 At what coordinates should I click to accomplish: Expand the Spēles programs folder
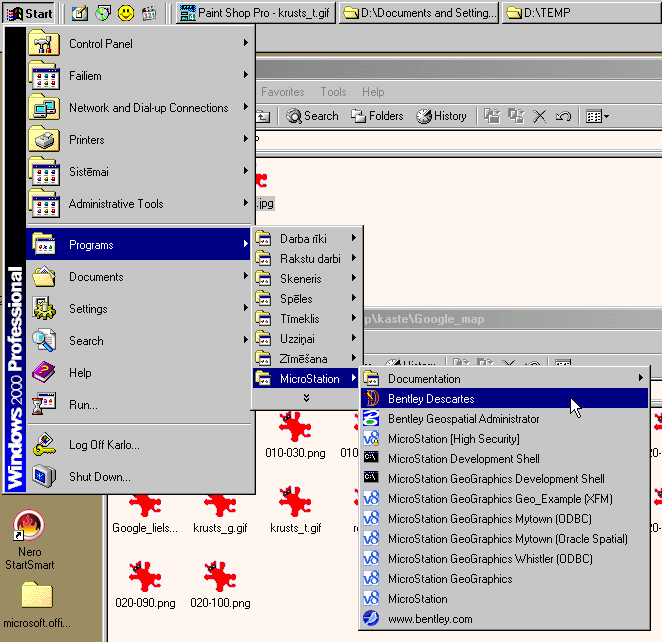click(307, 298)
